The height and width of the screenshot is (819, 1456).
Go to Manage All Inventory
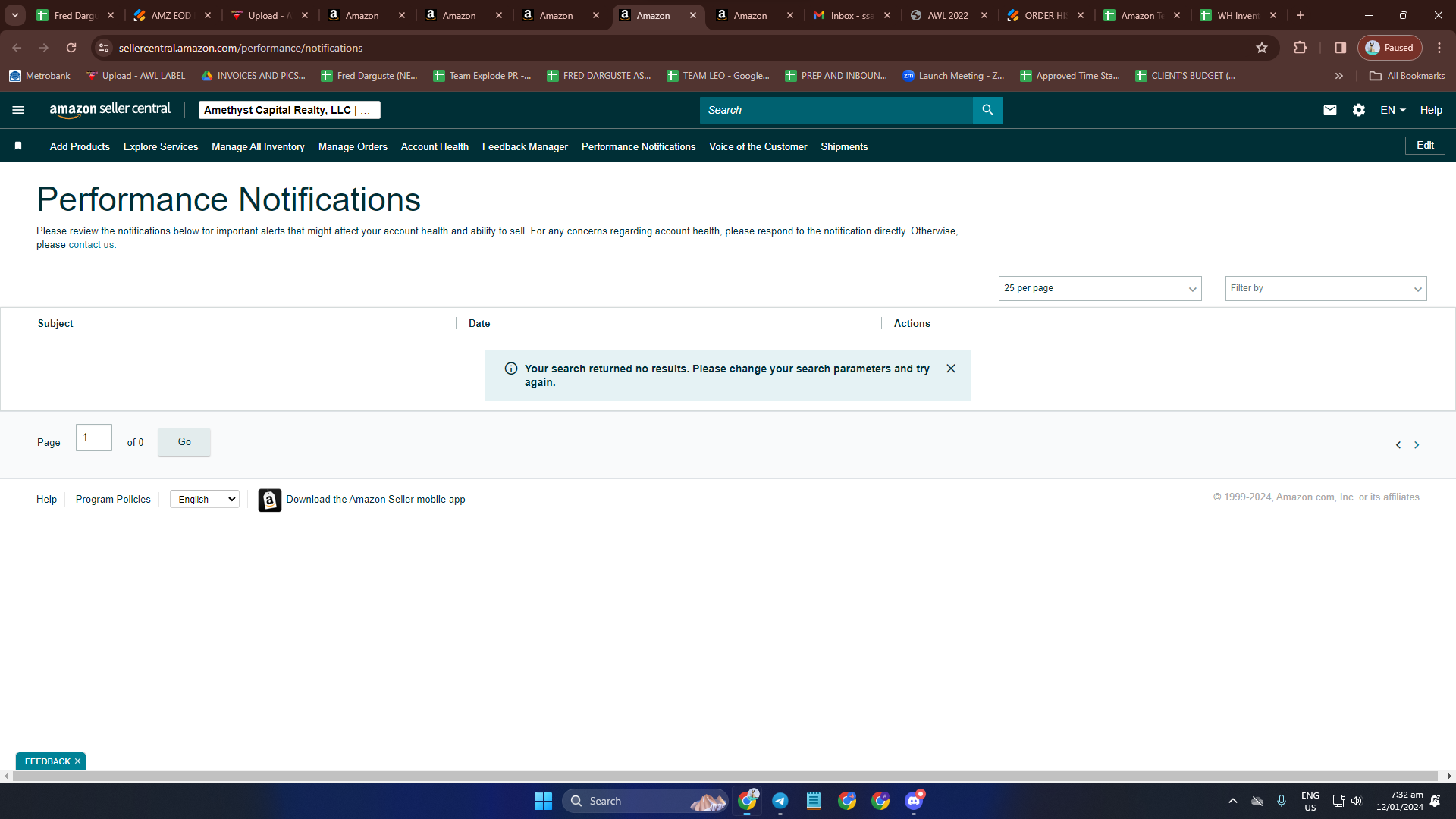tap(258, 146)
